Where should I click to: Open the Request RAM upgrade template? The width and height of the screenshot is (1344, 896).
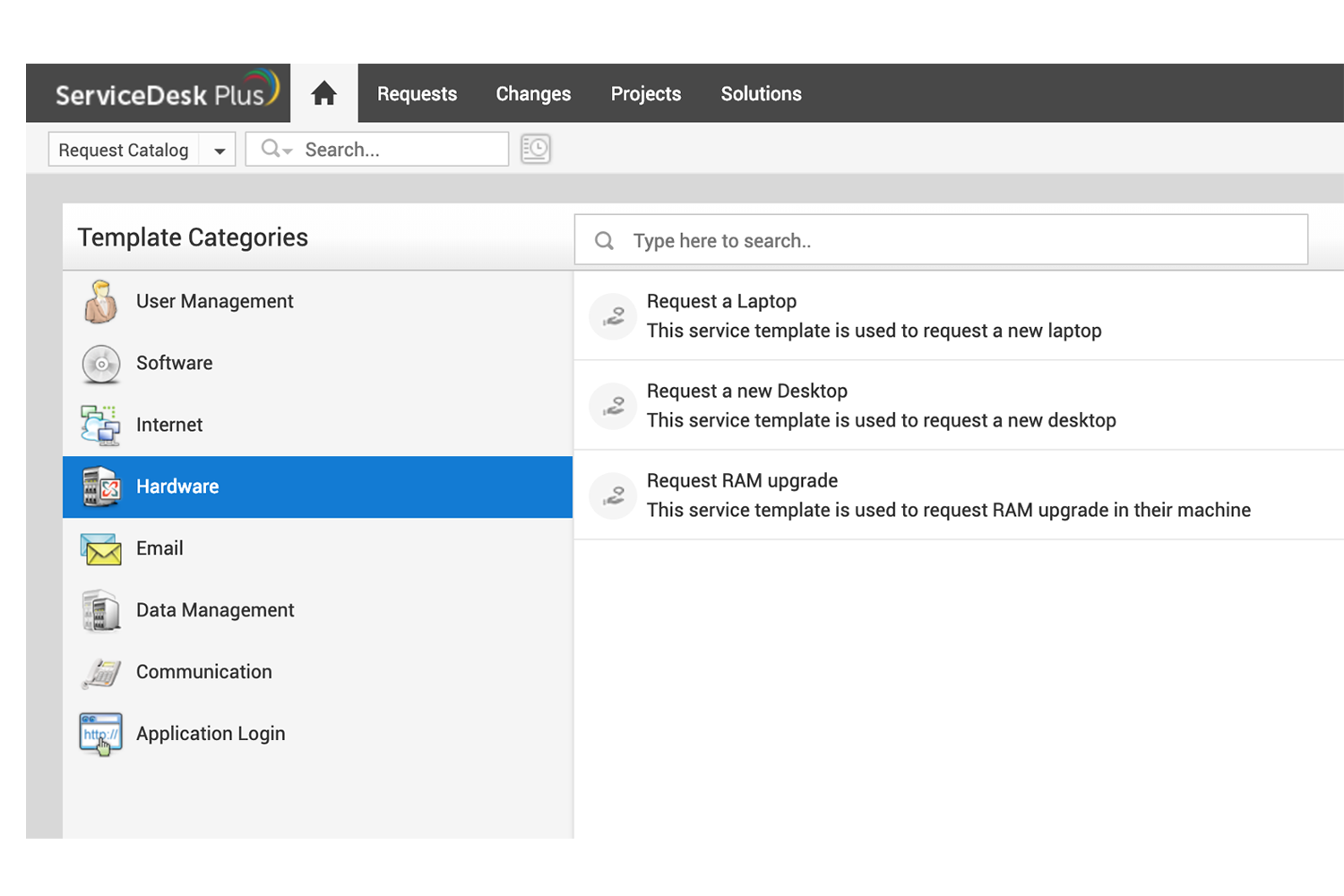click(742, 481)
